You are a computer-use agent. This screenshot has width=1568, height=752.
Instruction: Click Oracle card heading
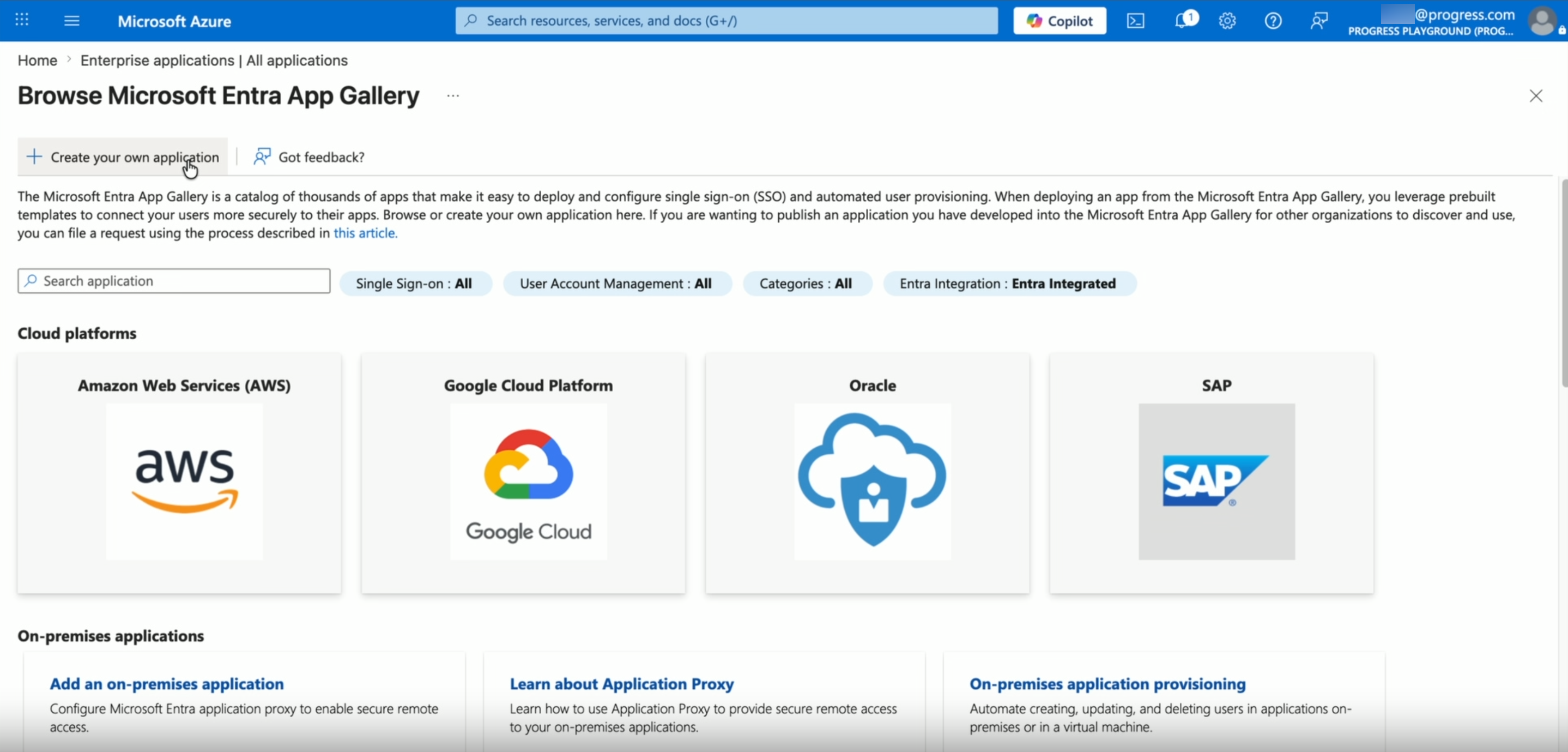pyautogui.click(x=872, y=386)
